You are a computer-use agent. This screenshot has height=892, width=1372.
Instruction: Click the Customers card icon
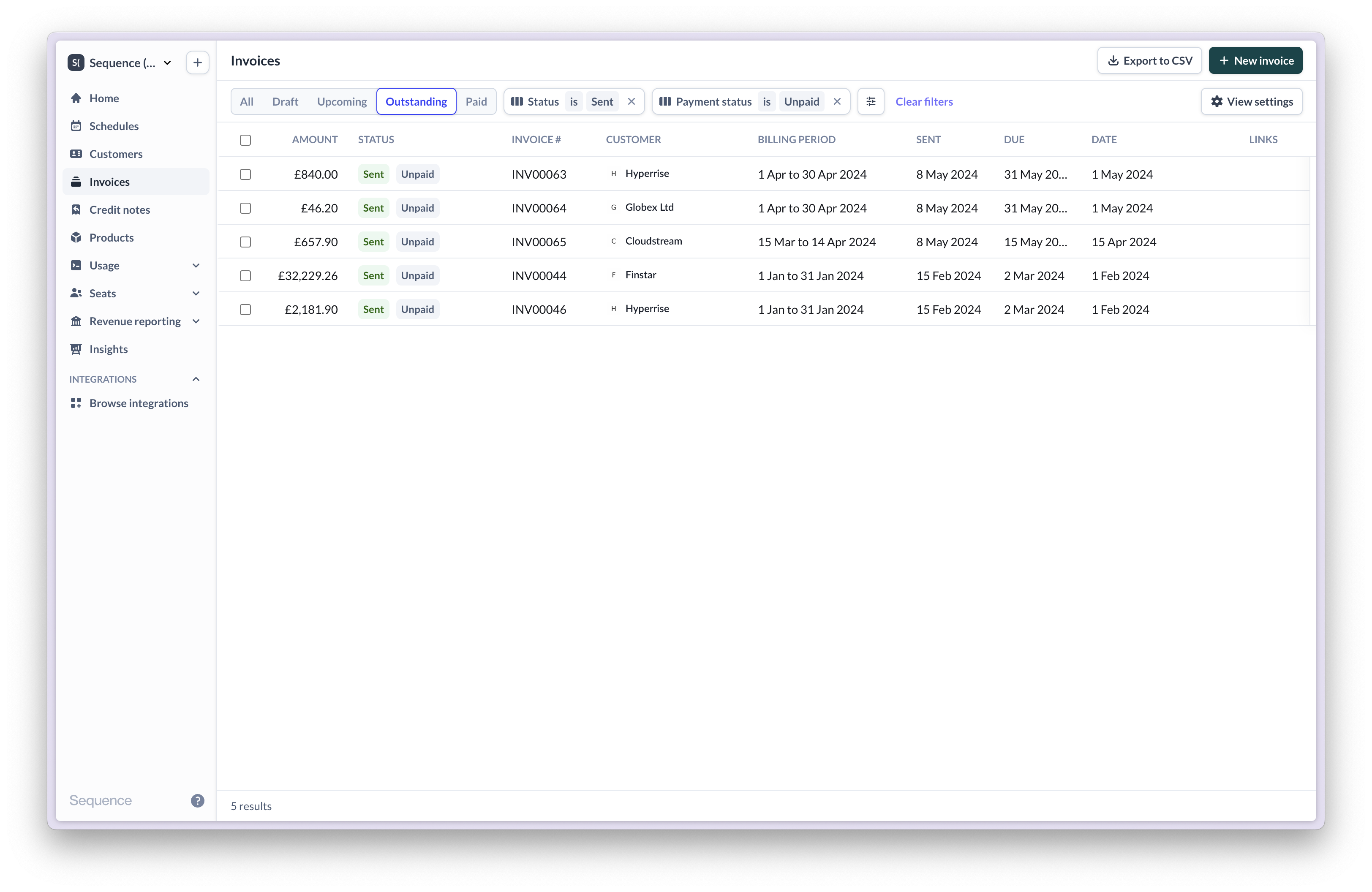(76, 154)
